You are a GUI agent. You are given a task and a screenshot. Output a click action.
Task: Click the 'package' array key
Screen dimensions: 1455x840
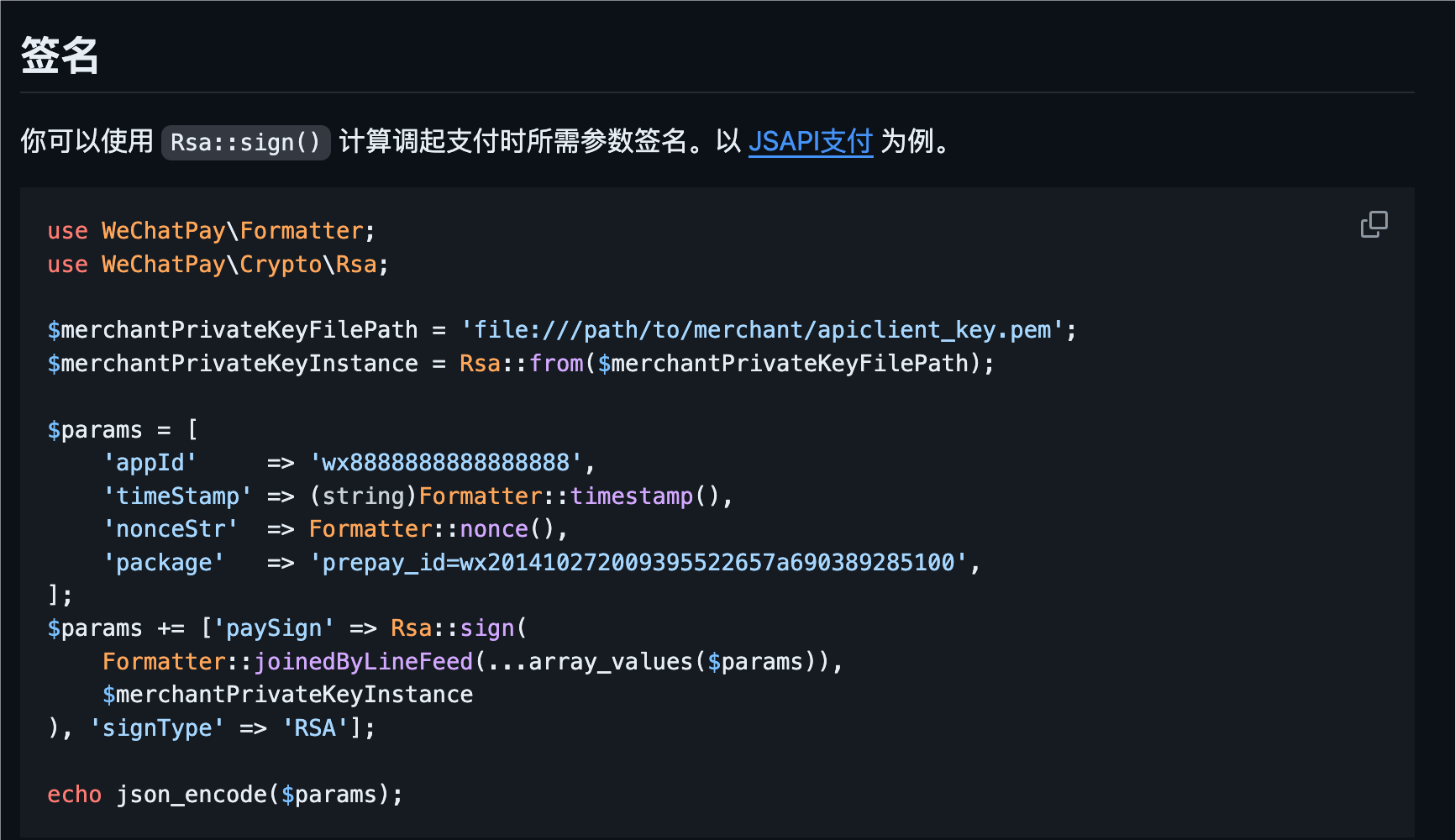164,563
